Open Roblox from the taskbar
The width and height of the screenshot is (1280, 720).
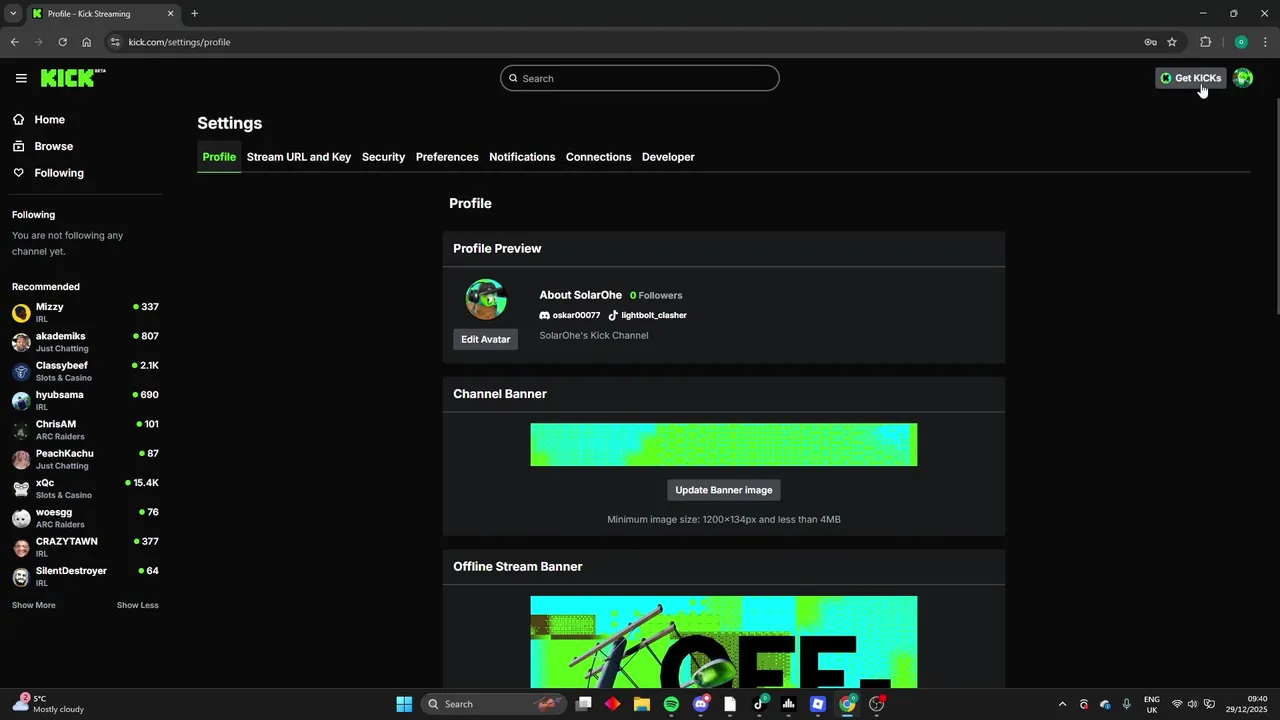click(818, 704)
